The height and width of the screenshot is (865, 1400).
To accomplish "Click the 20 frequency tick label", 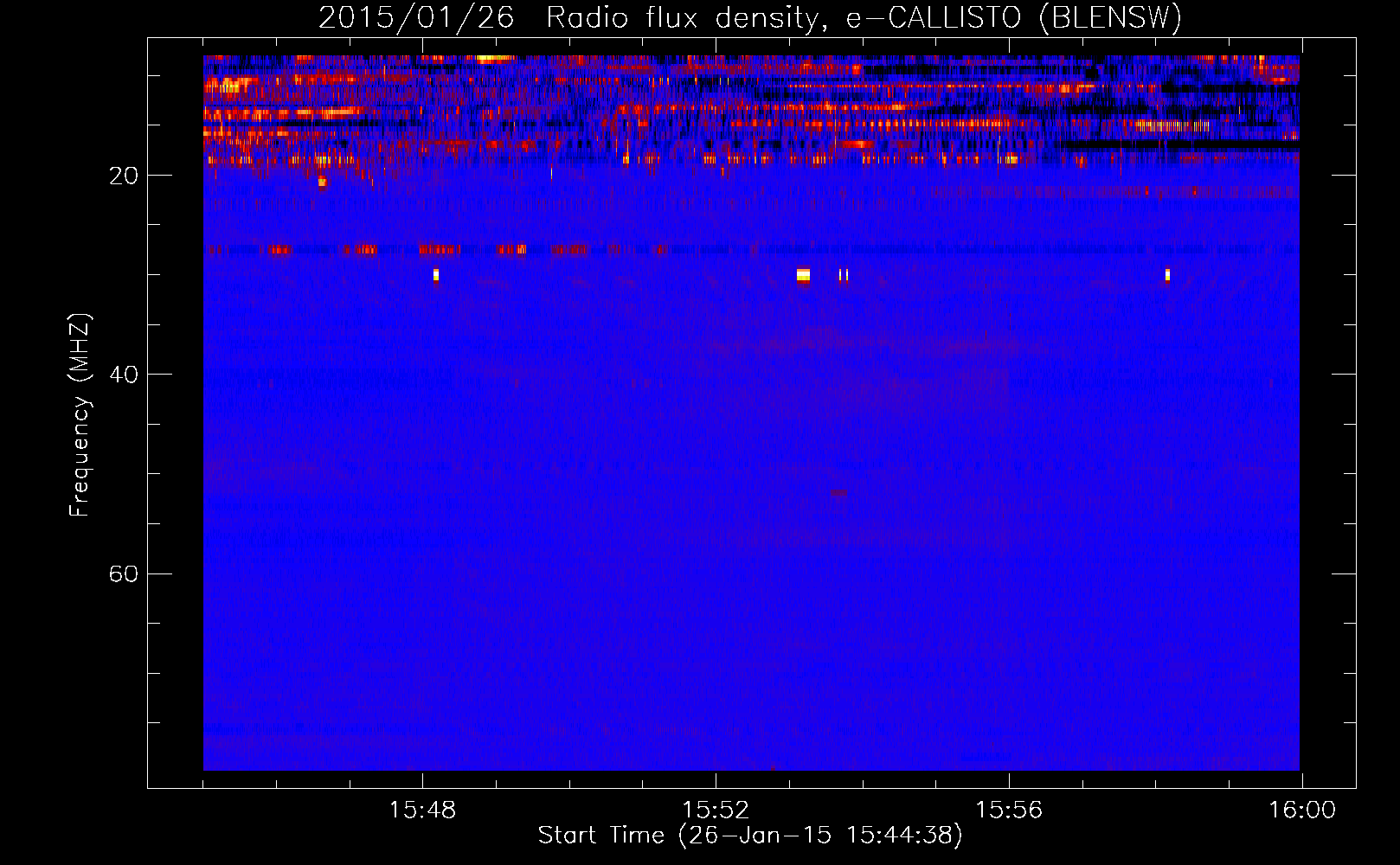I will [x=124, y=176].
